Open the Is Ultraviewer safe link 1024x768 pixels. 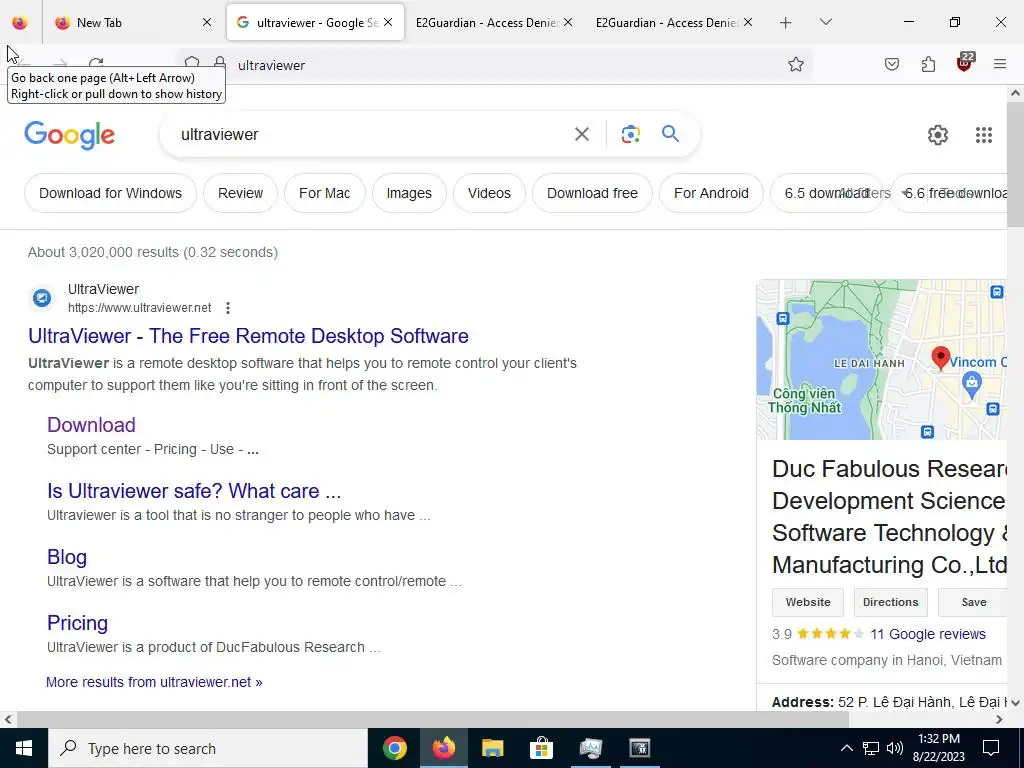[194, 490]
